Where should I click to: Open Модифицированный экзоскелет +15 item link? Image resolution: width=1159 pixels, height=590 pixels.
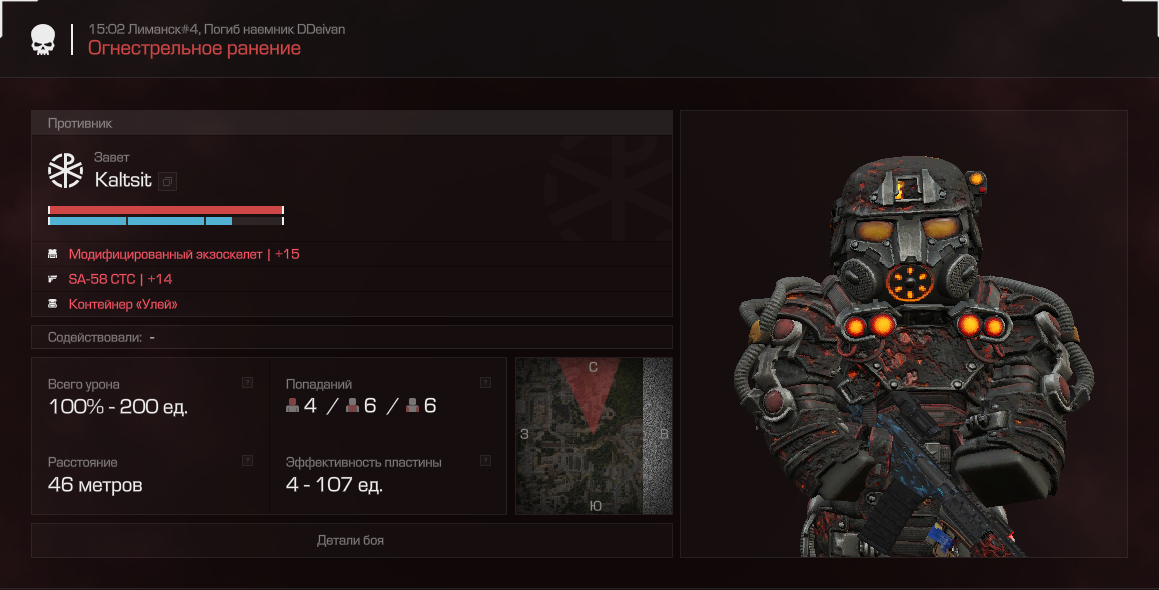184,254
